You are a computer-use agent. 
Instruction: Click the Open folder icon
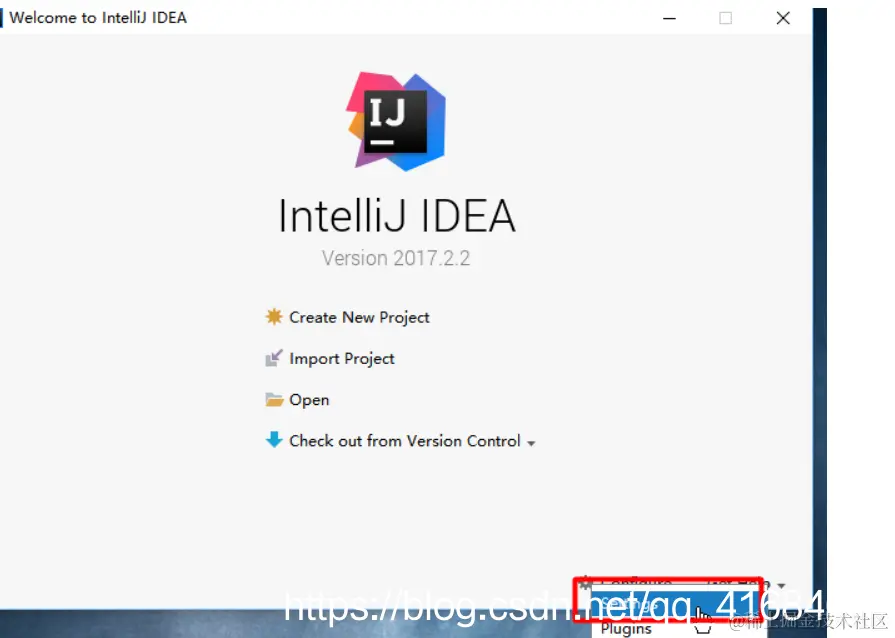[274, 399]
